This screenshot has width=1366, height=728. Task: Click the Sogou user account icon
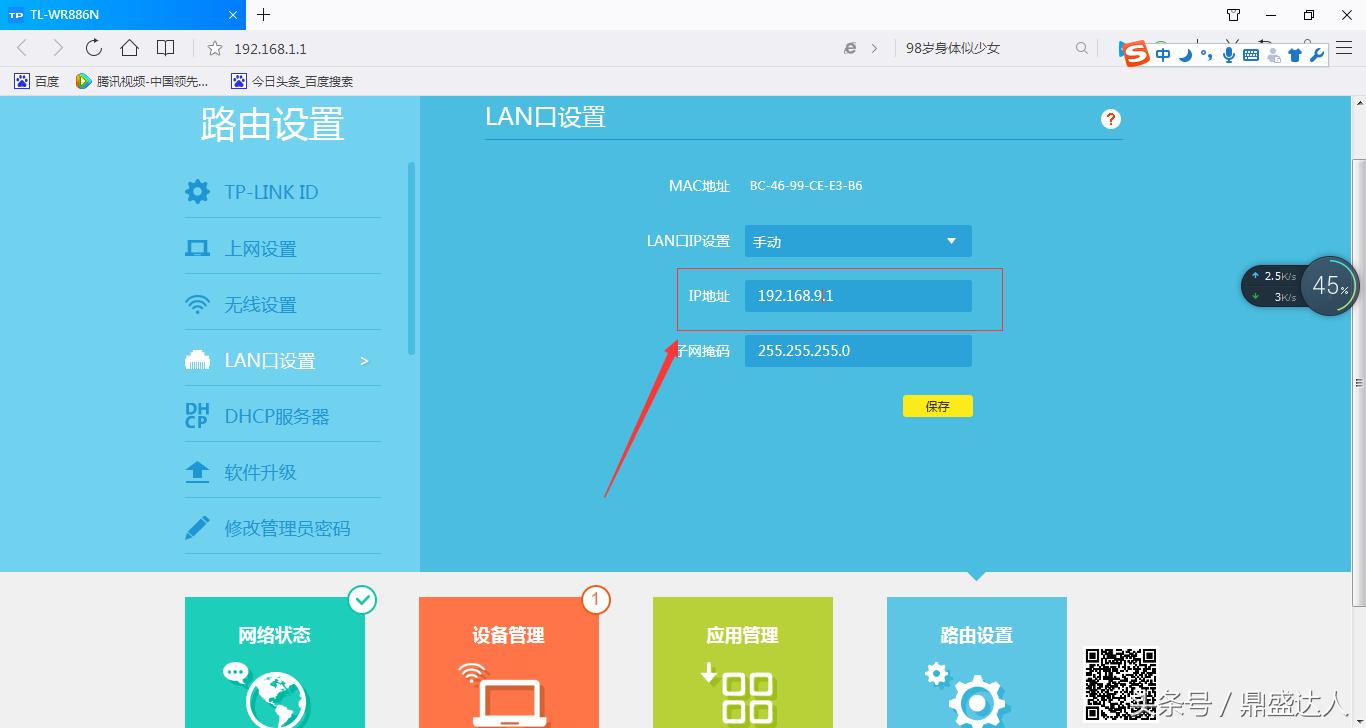(1273, 55)
